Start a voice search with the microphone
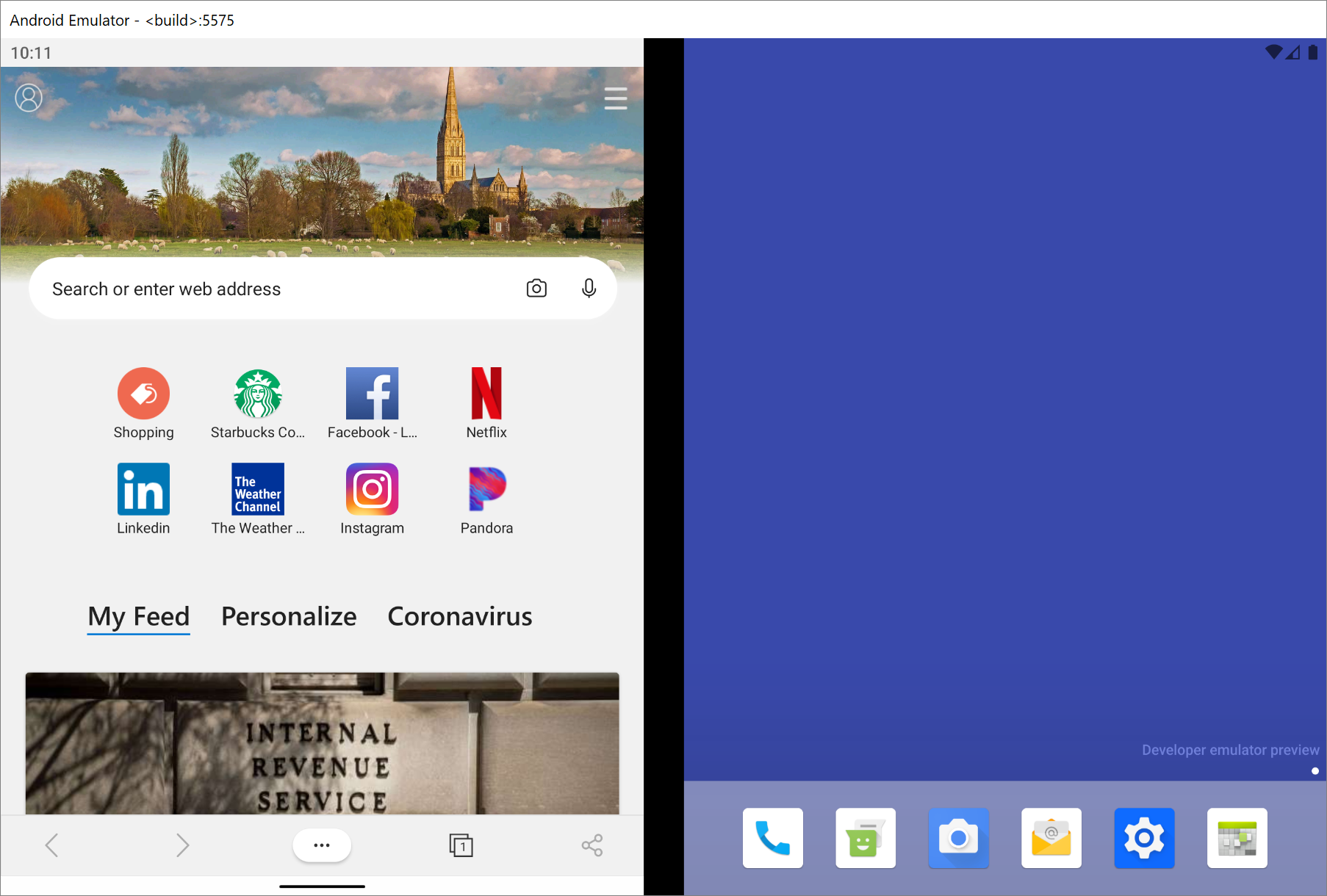Image resolution: width=1327 pixels, height=896 pixels. click(x=589, y=288)
